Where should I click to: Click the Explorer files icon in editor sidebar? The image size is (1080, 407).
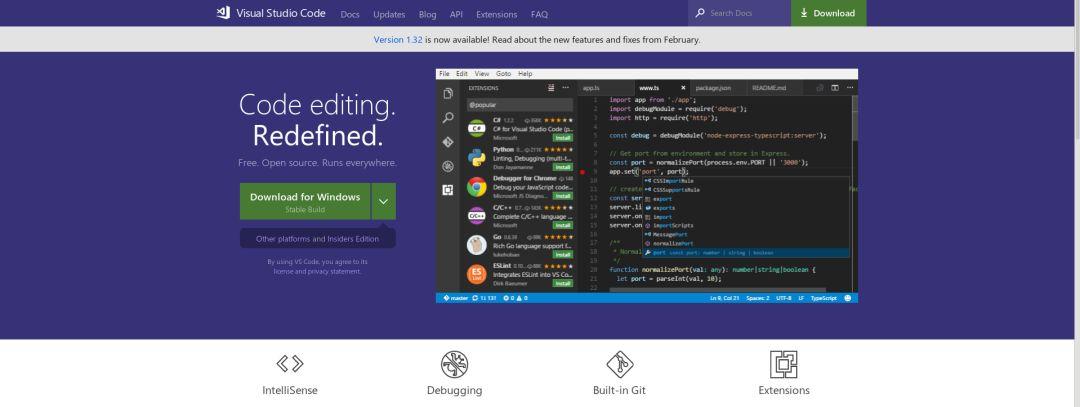click(448, 94)
